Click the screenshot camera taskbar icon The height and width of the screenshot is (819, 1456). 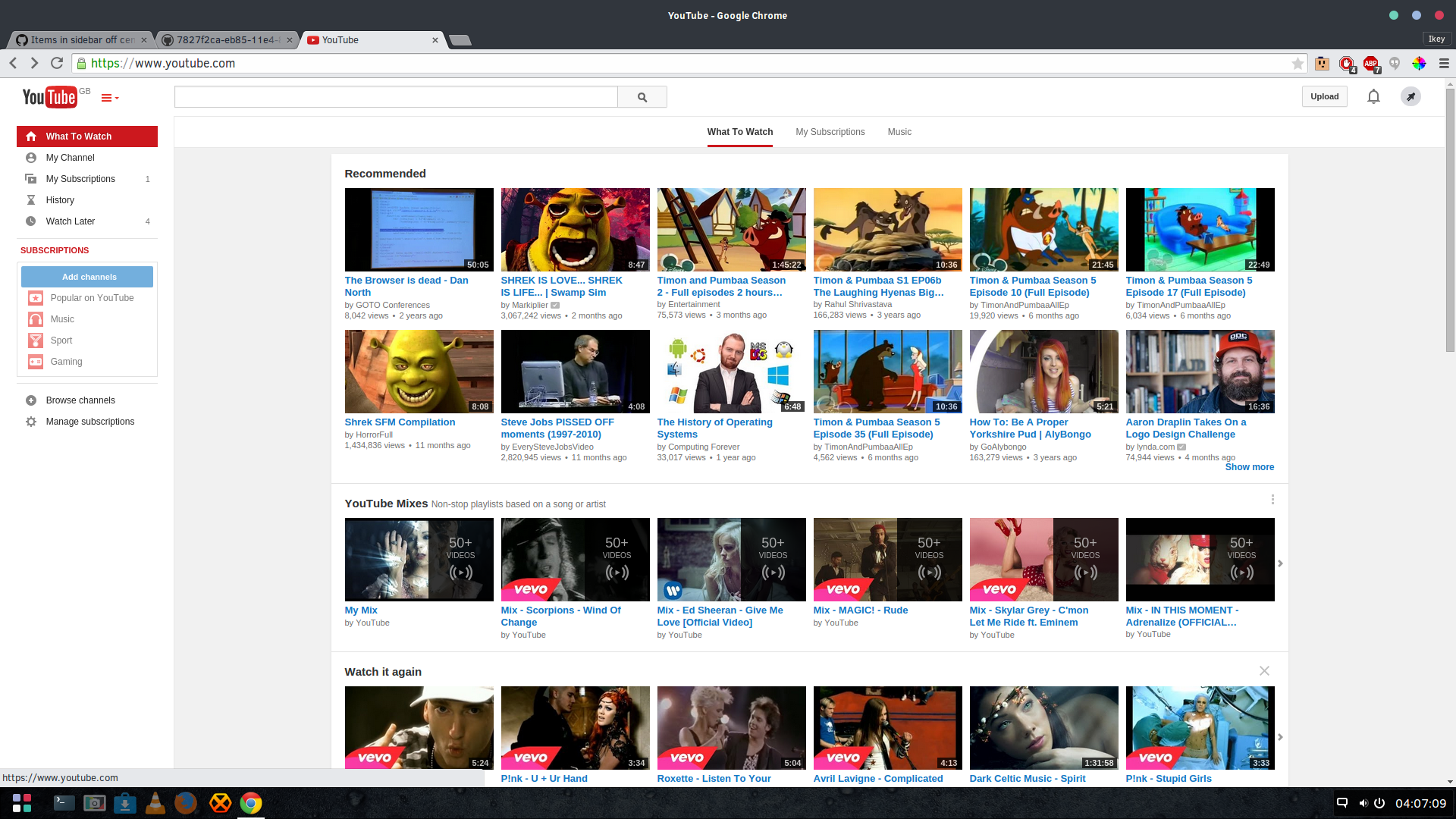tap(95, 803)
